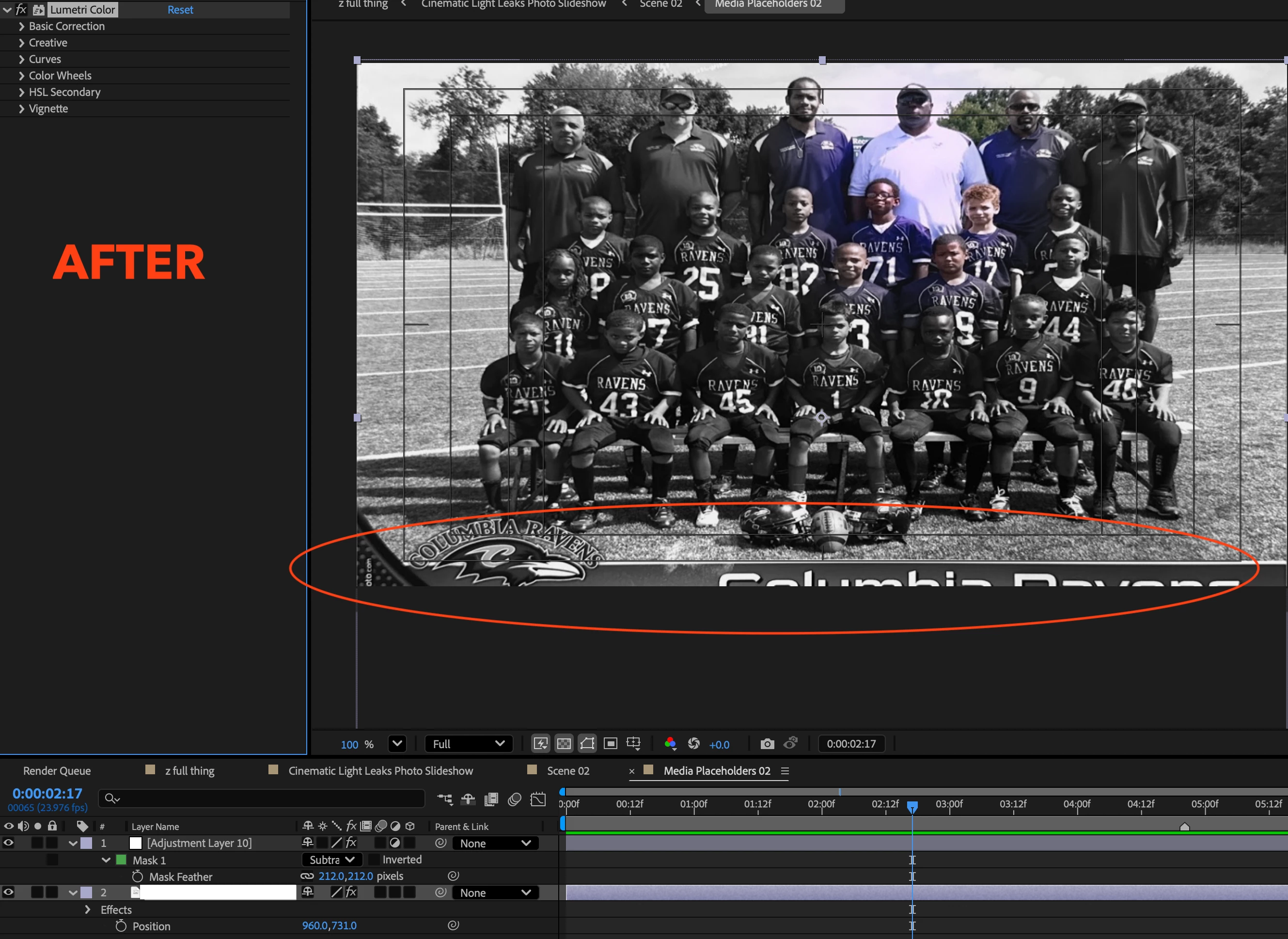Toggle mask and shape path visibility

tap(587, 743)
